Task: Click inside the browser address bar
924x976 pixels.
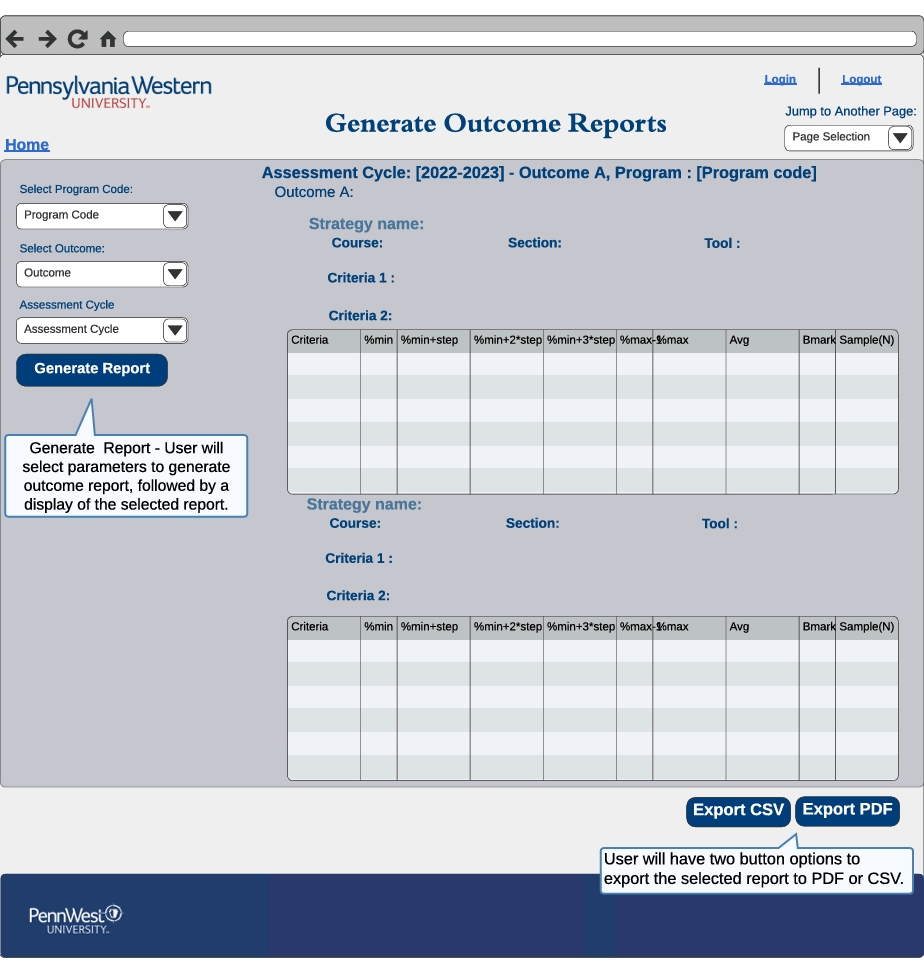Action: (520, 38)
